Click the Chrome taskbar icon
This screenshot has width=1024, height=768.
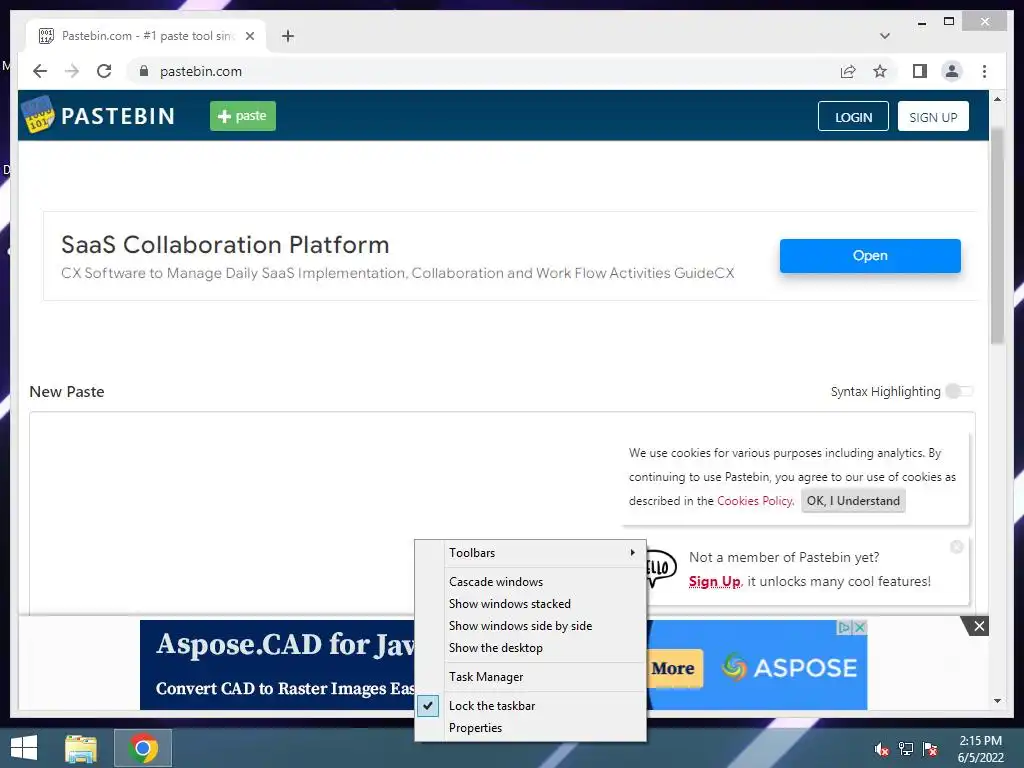pos(143,748)
